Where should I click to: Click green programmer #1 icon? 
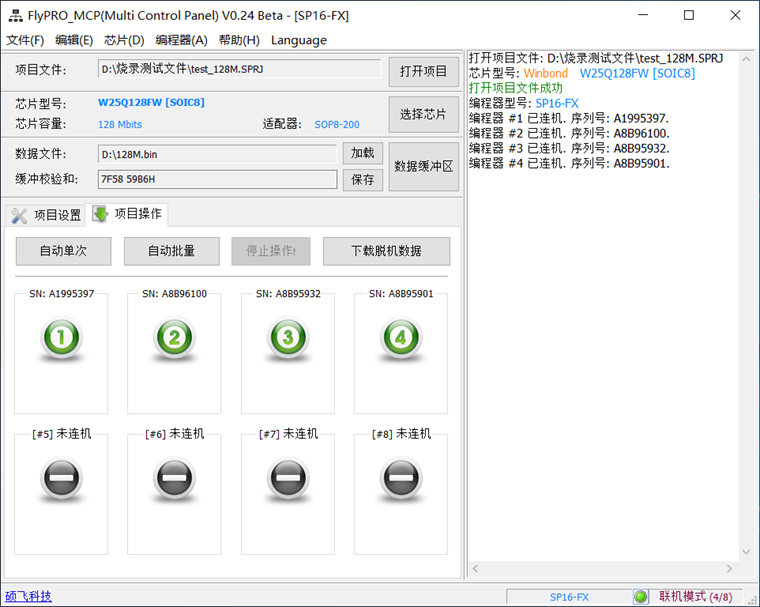point(61,338)
